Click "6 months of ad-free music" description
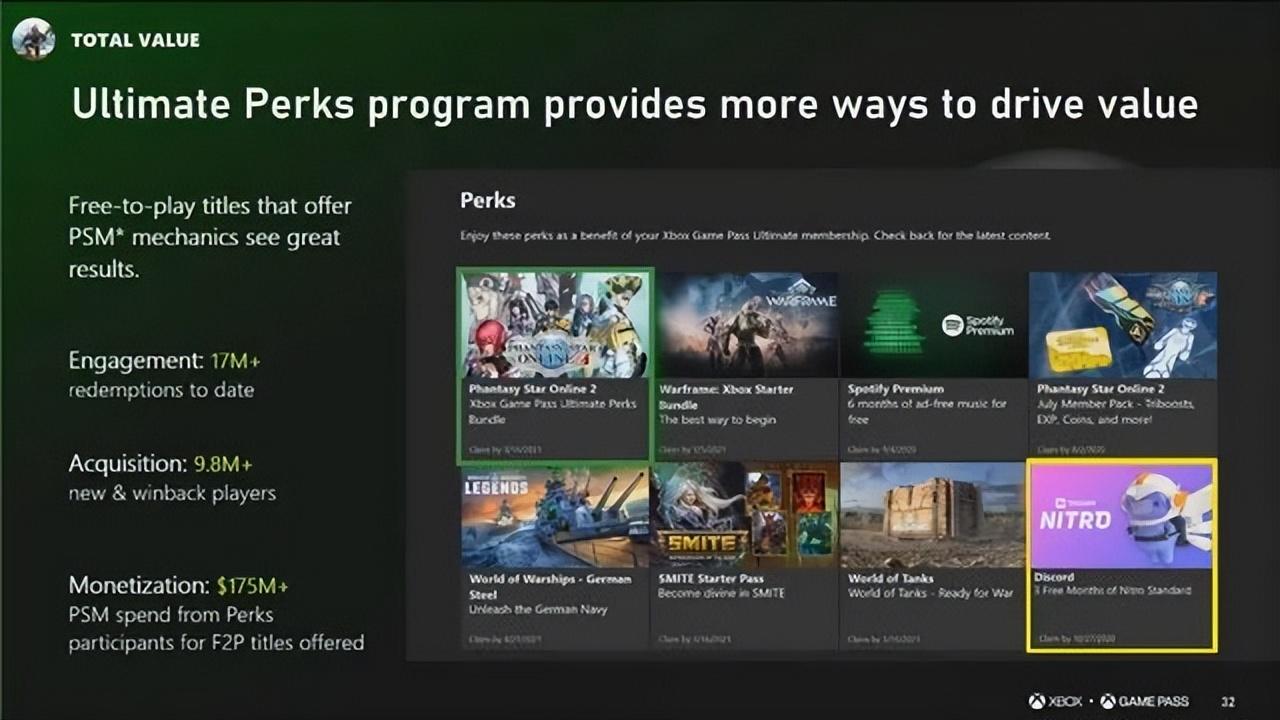The height and width of the screenshot is (720, 1280). pyautogui.click(x=927, y=411)
